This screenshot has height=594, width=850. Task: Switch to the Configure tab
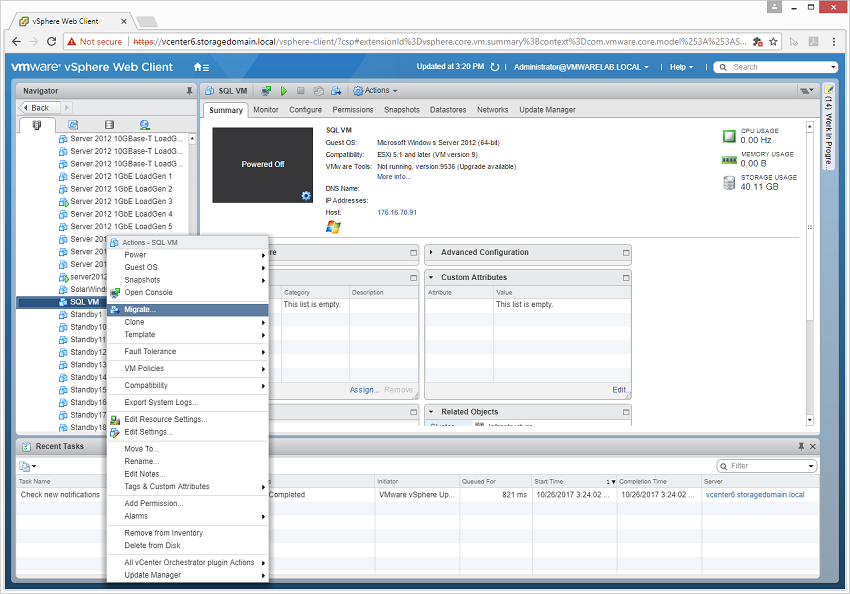tap(305, 110)
